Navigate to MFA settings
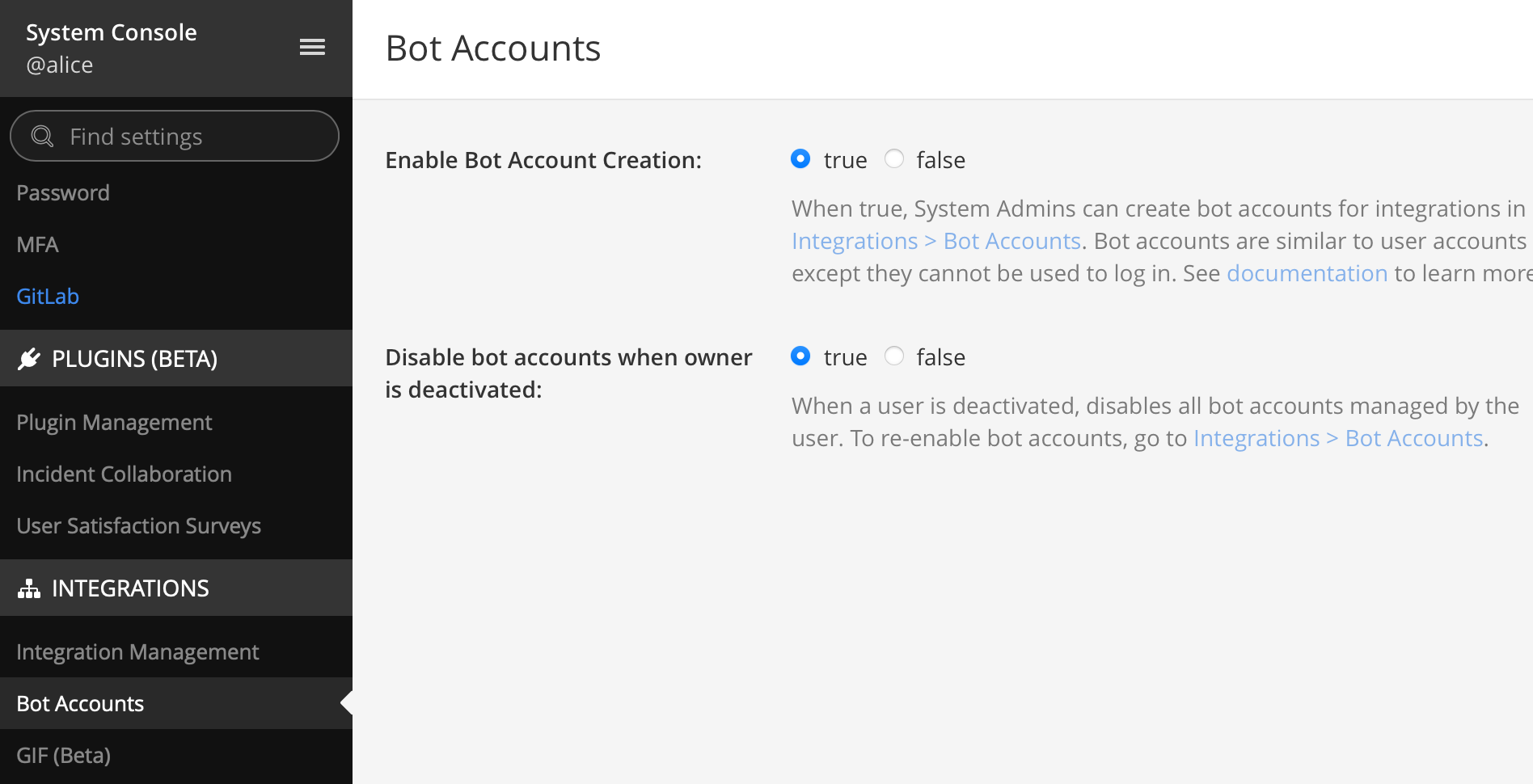The height and width of the screenshot is (784, 1533). 37,244
